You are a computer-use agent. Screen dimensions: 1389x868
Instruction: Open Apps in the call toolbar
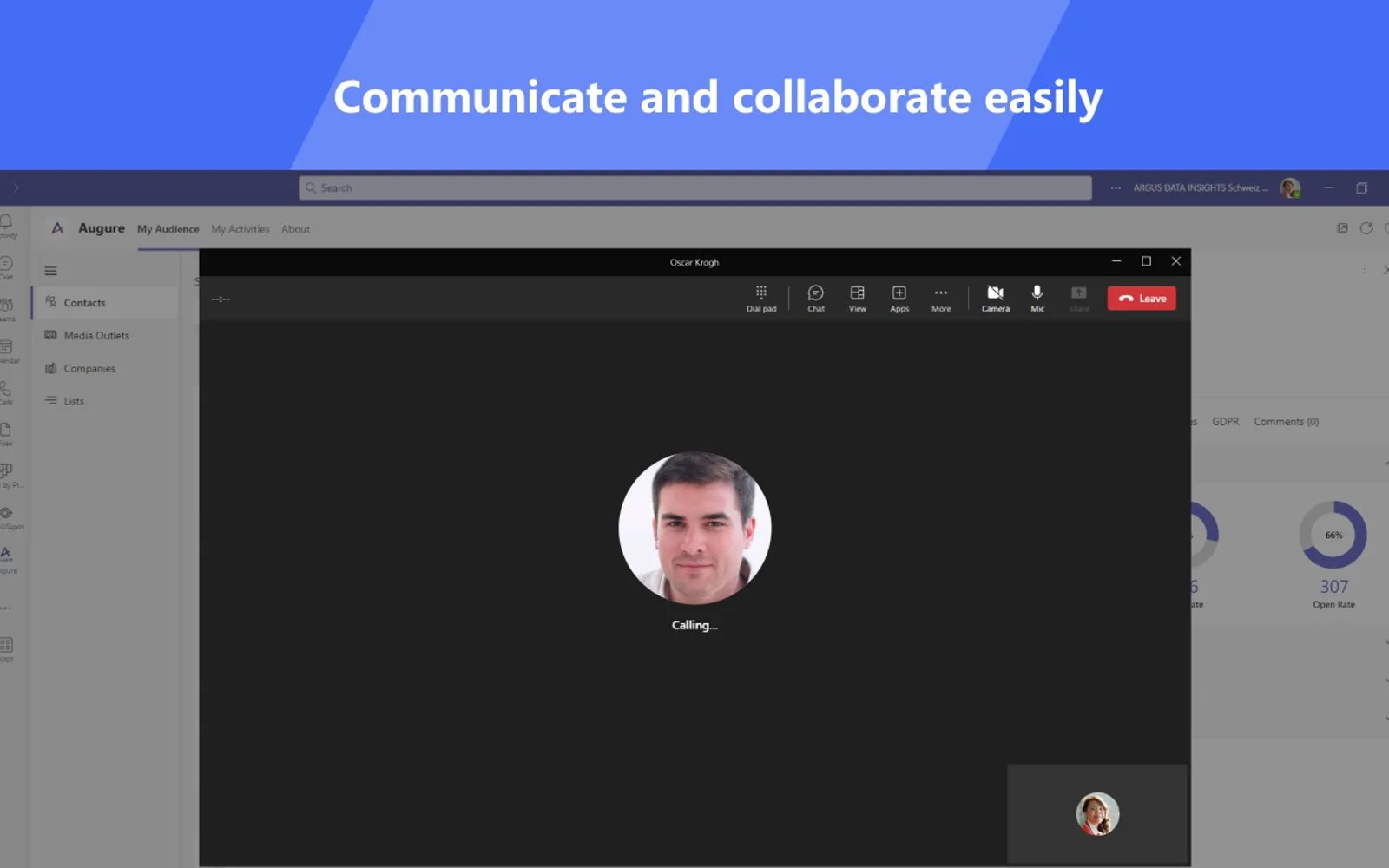coord(899,299)
